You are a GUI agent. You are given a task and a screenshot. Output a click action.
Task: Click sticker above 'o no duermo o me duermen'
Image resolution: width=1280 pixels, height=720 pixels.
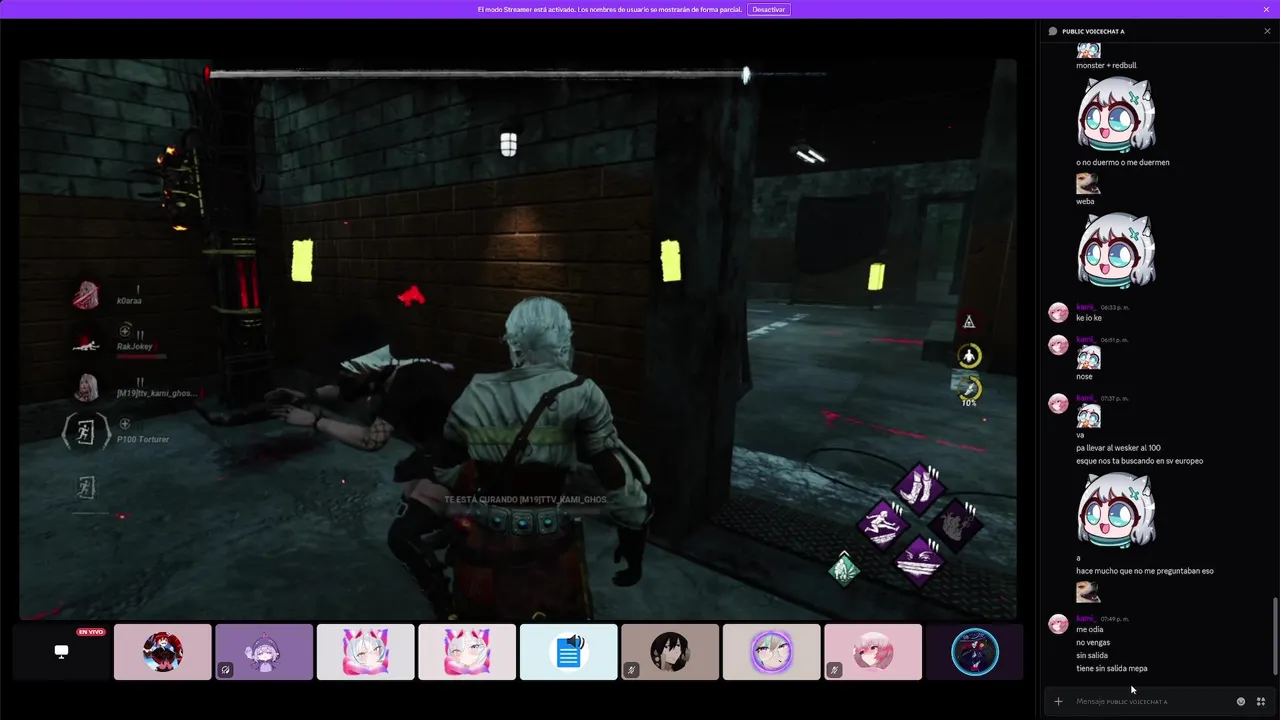(1116, 115)
